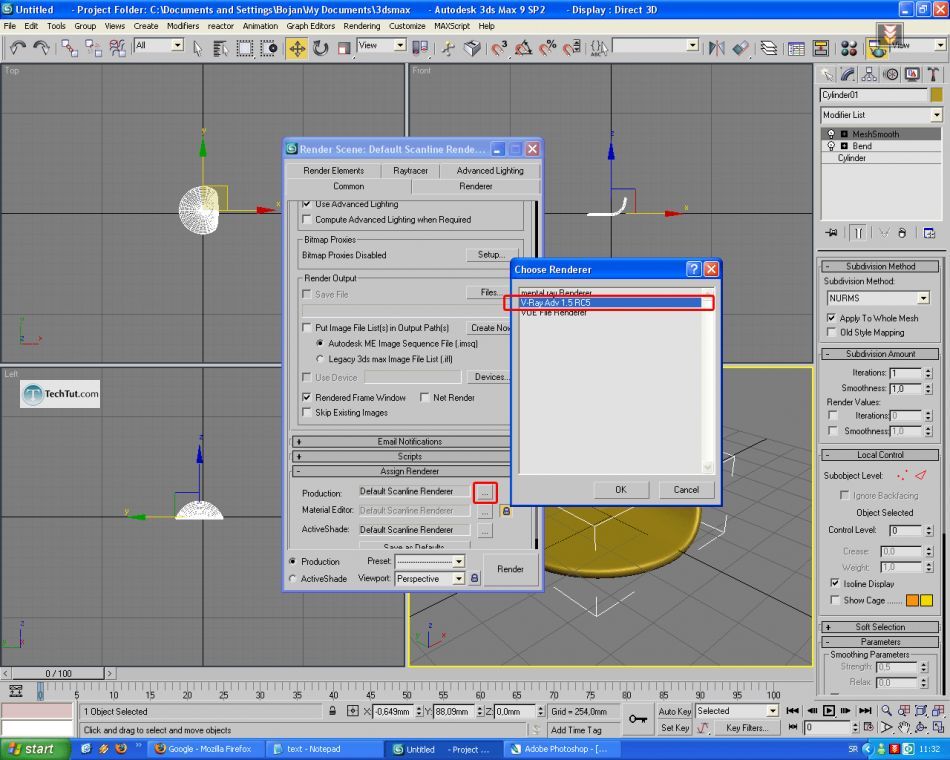Image resolution: width=950 pixels, height=760 pixels.
Task: Select V-Ray Adv 1.5 RC5 renderer
Action: click(610, 302)
